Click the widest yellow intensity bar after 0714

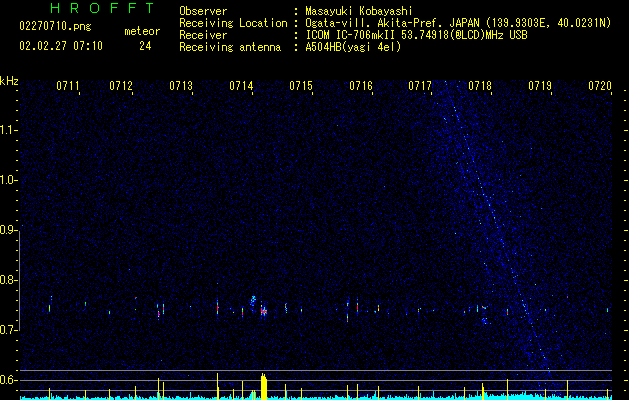tap(264, 386)
